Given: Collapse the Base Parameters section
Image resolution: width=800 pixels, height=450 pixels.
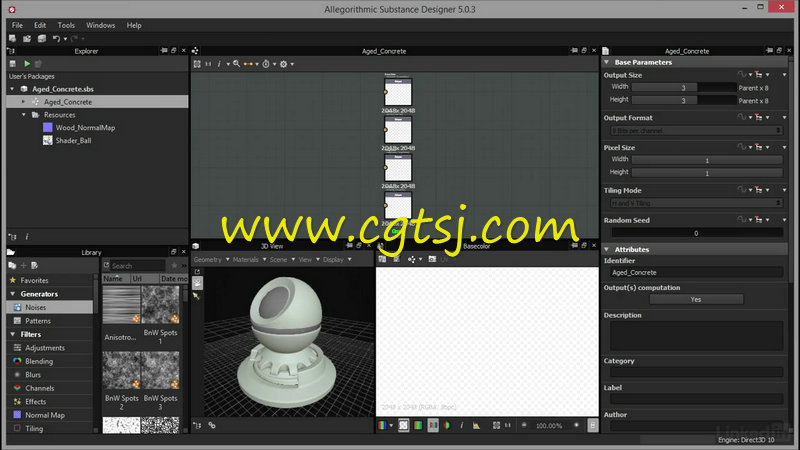Looking at the screenshot, I should pos(607,62).
